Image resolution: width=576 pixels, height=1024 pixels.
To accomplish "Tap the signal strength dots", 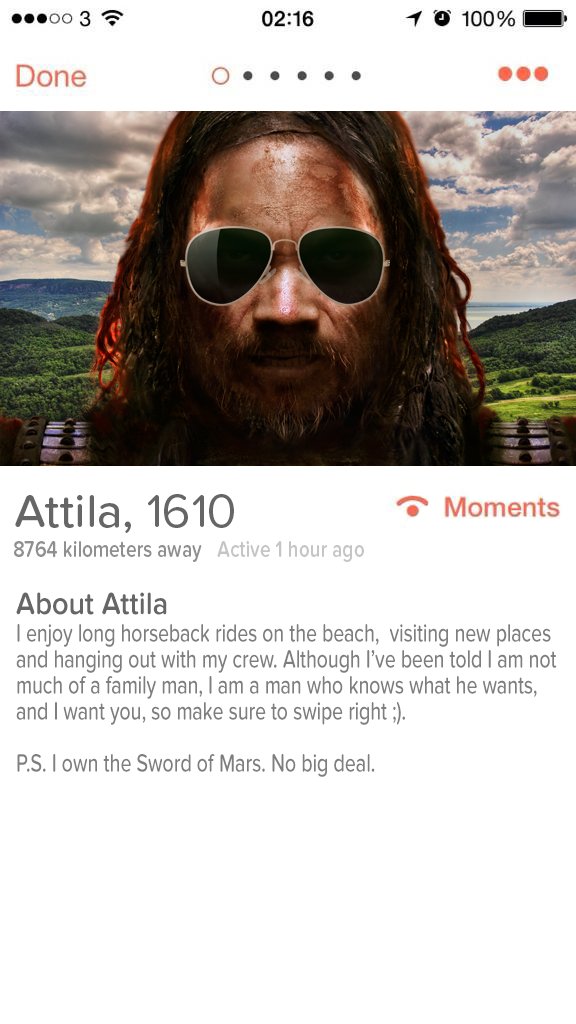I will (x=42, y=18).
